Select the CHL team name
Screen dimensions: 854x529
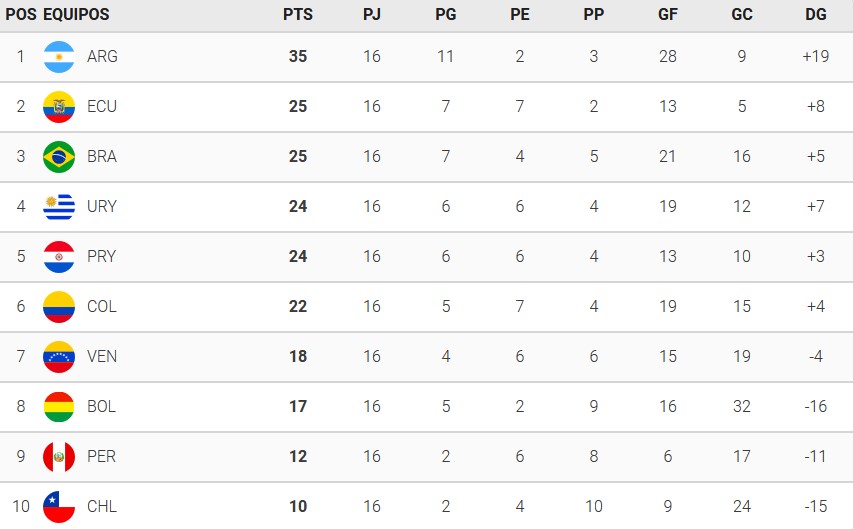102,507
